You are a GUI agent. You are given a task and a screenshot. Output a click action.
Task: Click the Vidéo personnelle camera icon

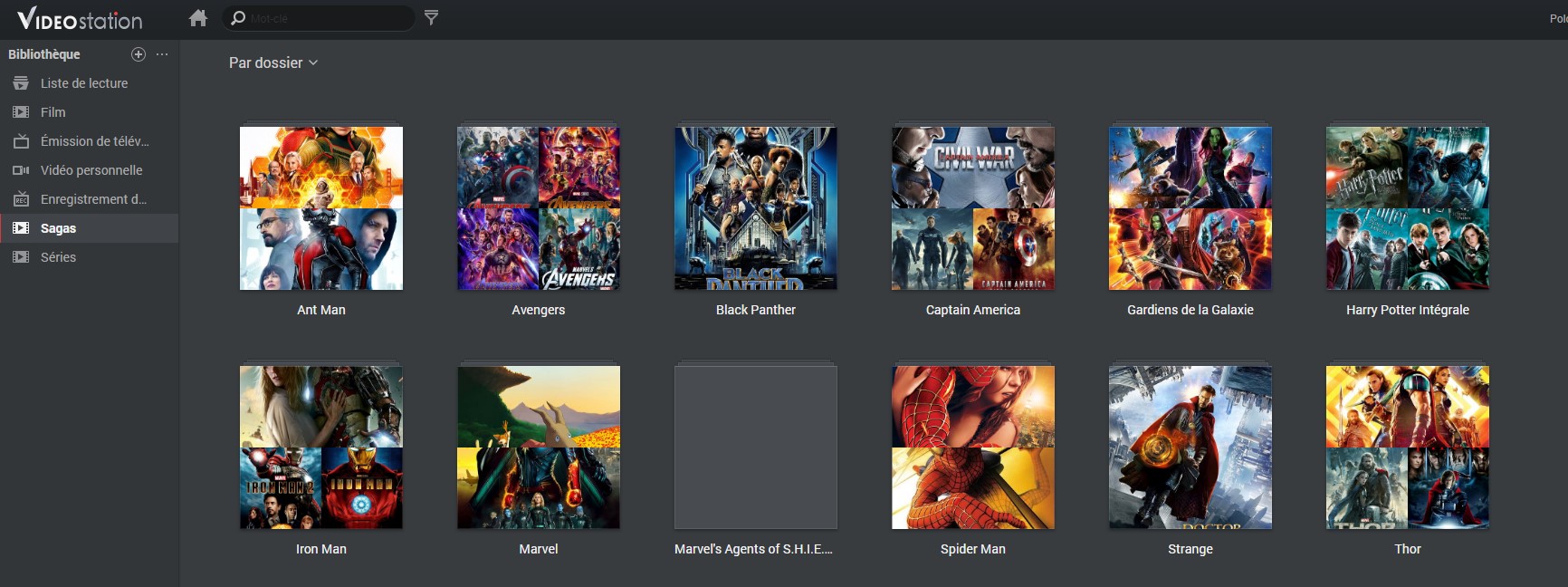(x=21, y=170)
